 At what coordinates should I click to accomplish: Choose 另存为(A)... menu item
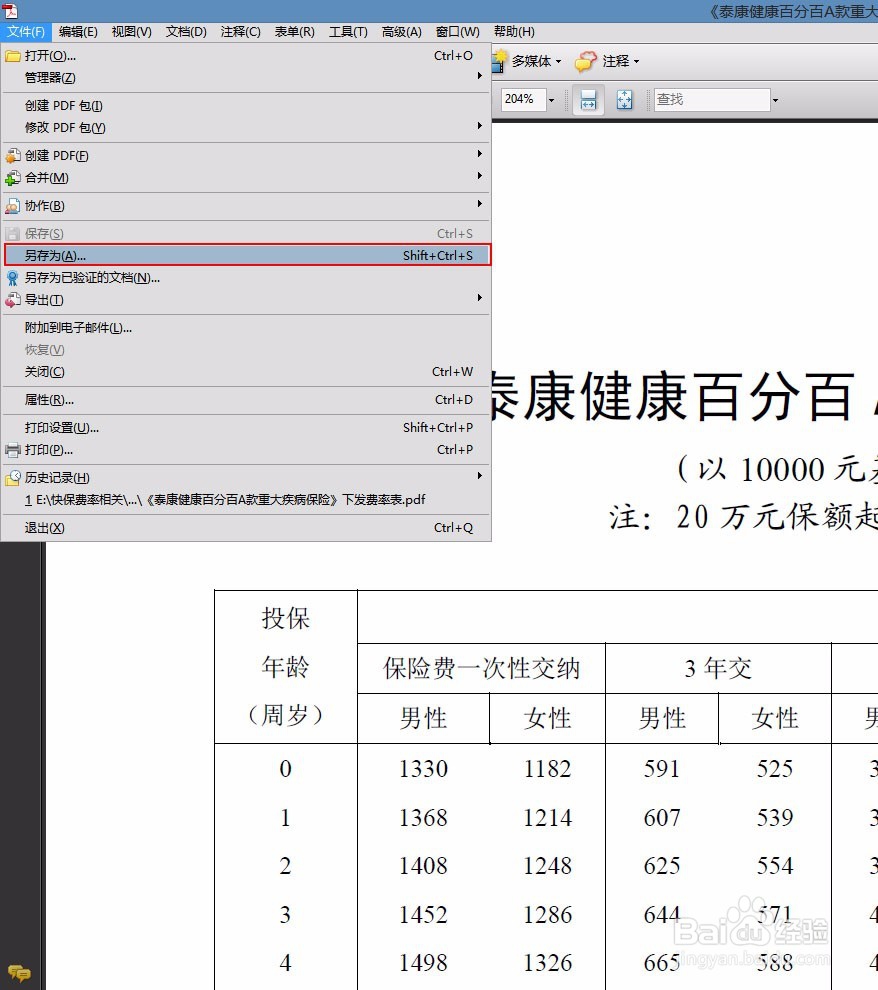(x=246, y=255)
